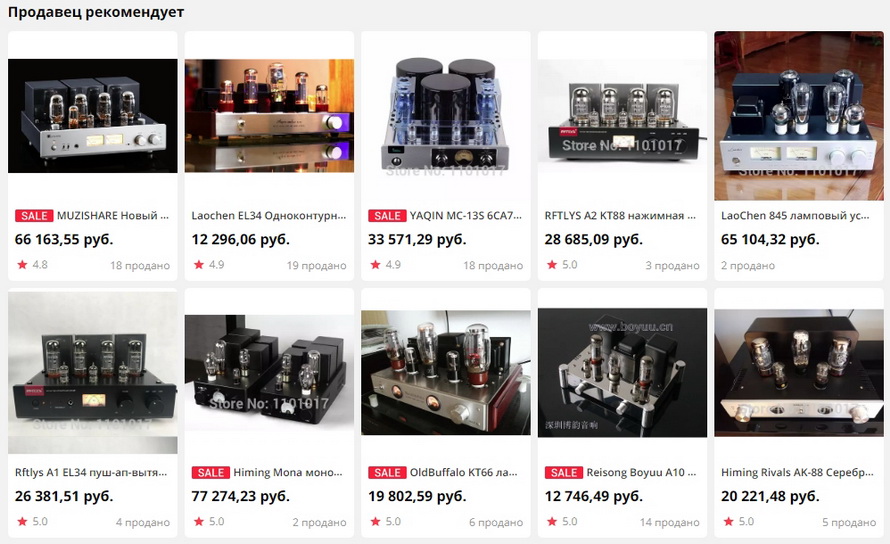Open Reisong Boyuu A10 amplifier image

[x=622, y=373]
